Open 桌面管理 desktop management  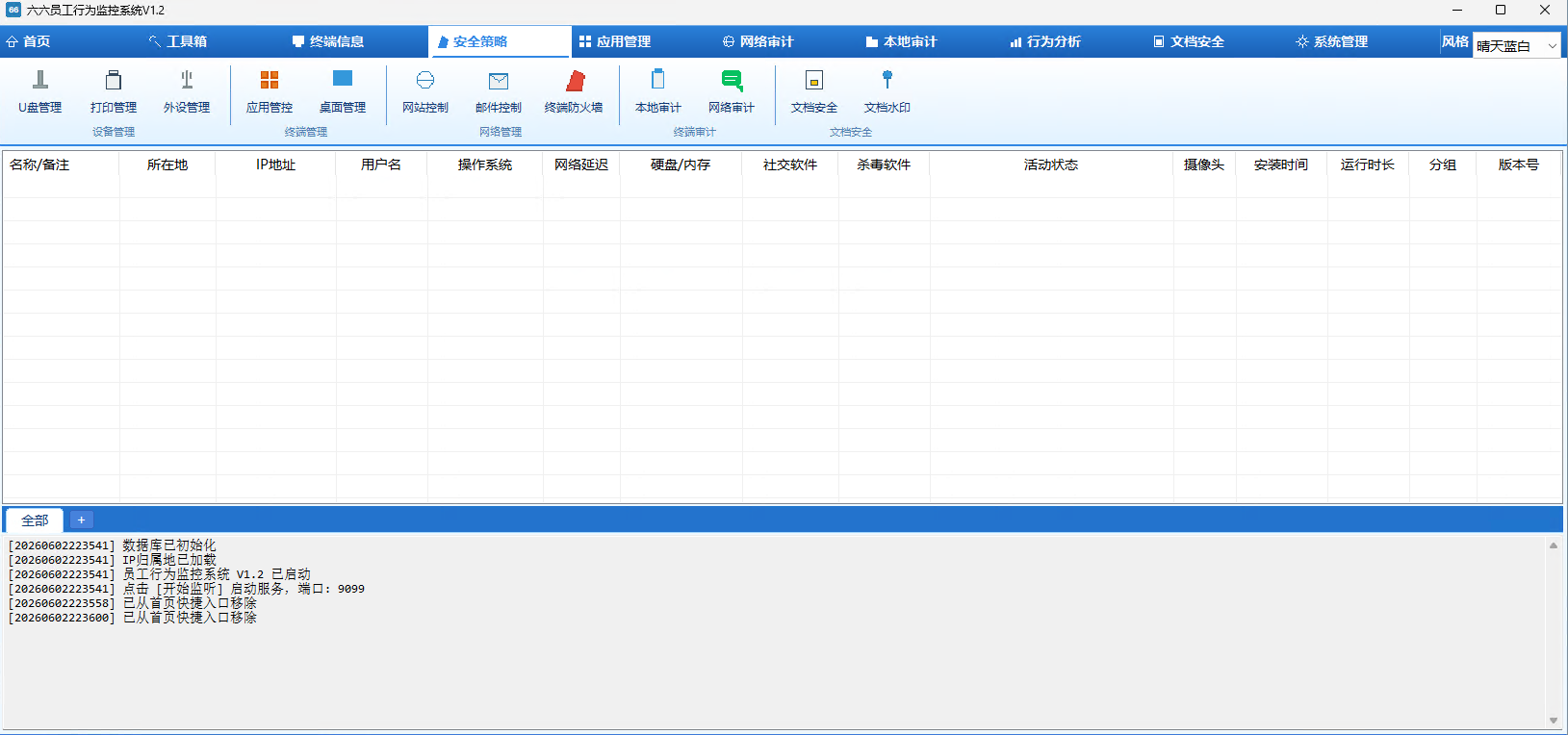[343, 91]
